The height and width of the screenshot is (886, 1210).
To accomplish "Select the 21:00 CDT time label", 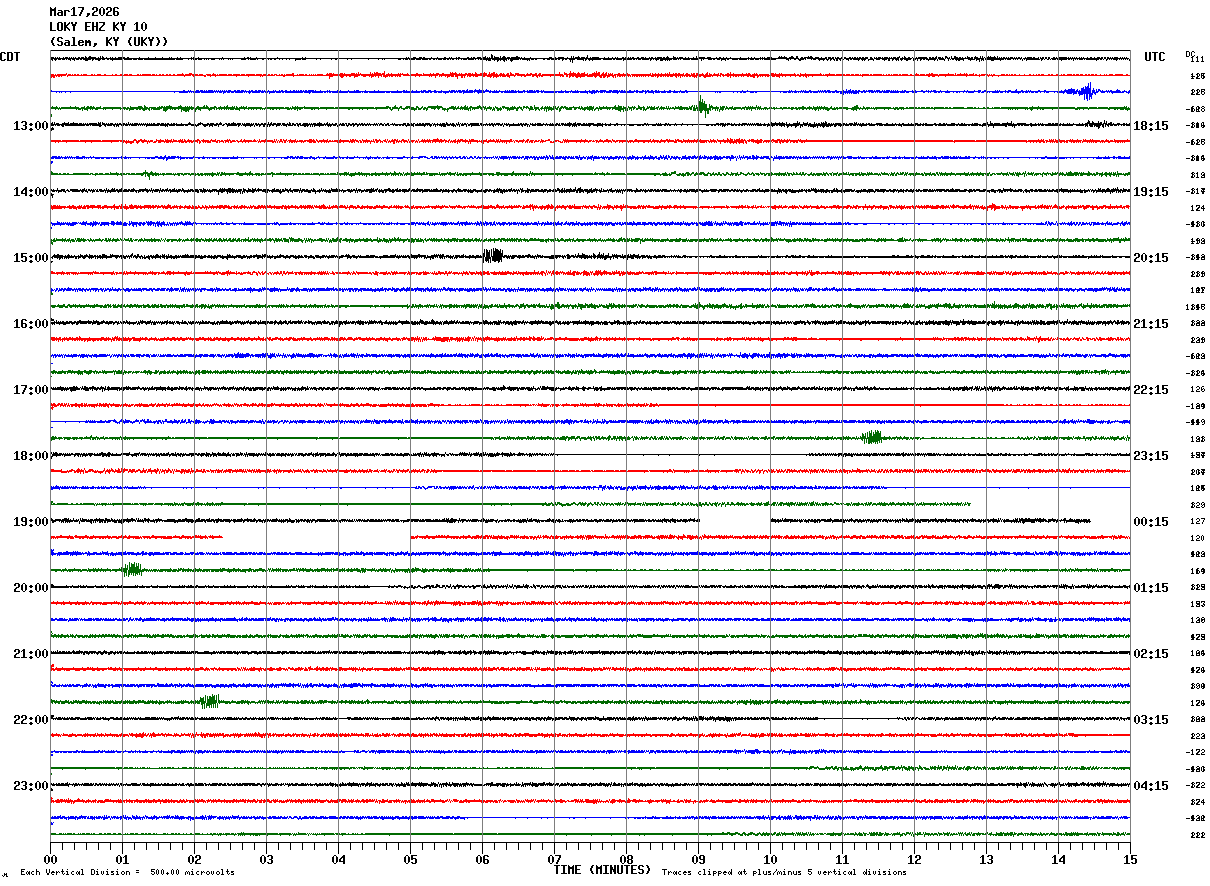I will 31,654.
